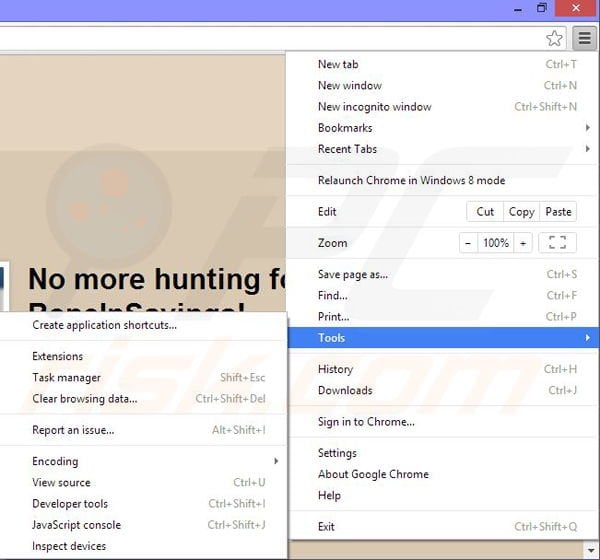The width and height of the screenshot is (600, 560).
Task: Select Find... in the menu
Action: 442,296
